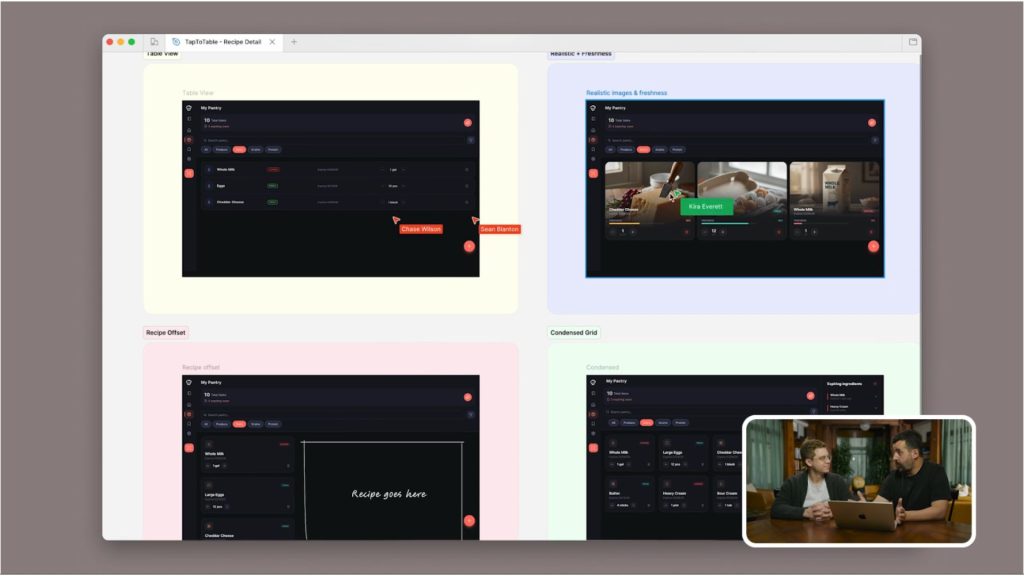This screenshot has width=1024, height=576.
Task: Click Expiring Ingredients panel heading in Condensed frame
Action: [x=844, y=384]
